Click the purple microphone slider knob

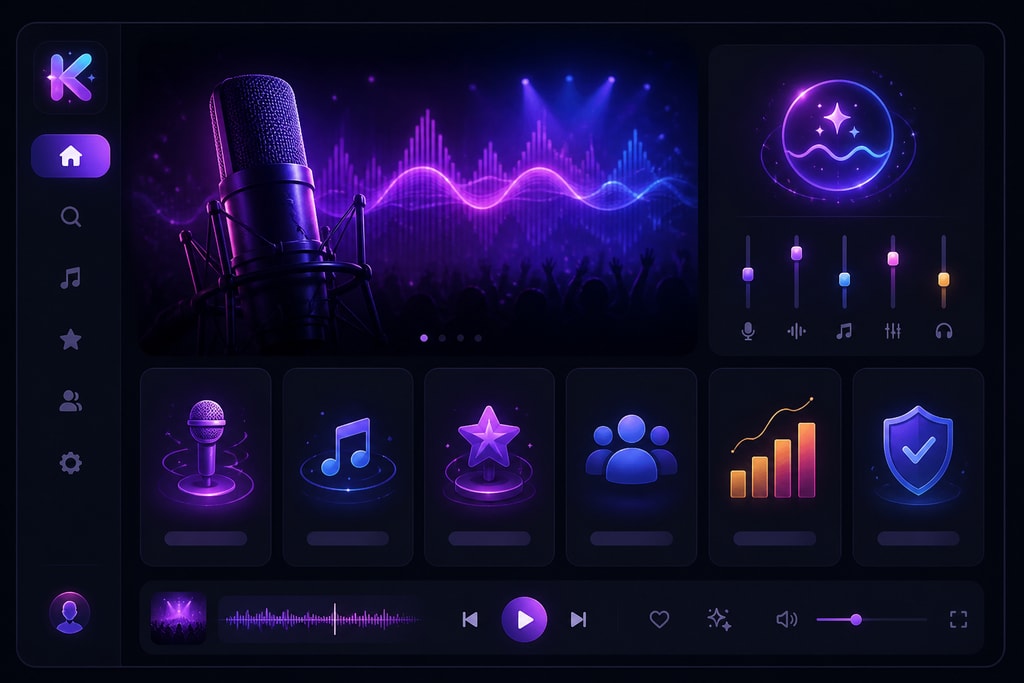point(748,274)
